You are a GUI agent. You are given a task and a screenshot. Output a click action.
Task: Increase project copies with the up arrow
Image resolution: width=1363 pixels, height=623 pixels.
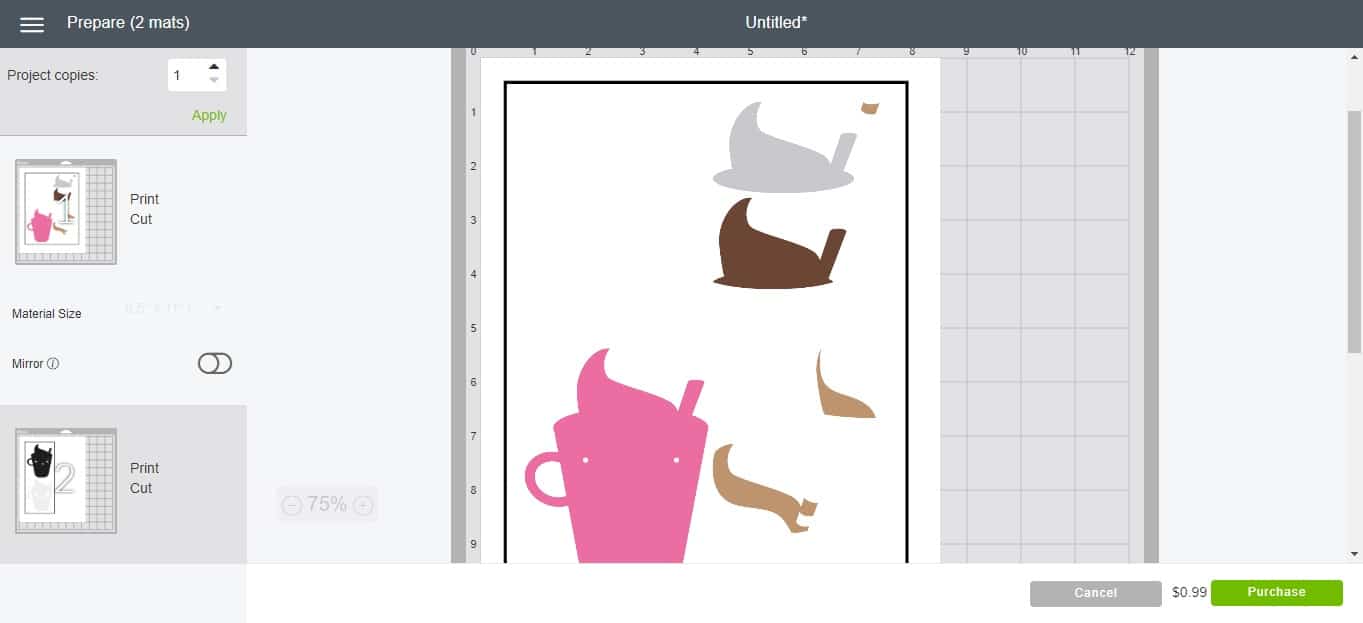[213, 67]
